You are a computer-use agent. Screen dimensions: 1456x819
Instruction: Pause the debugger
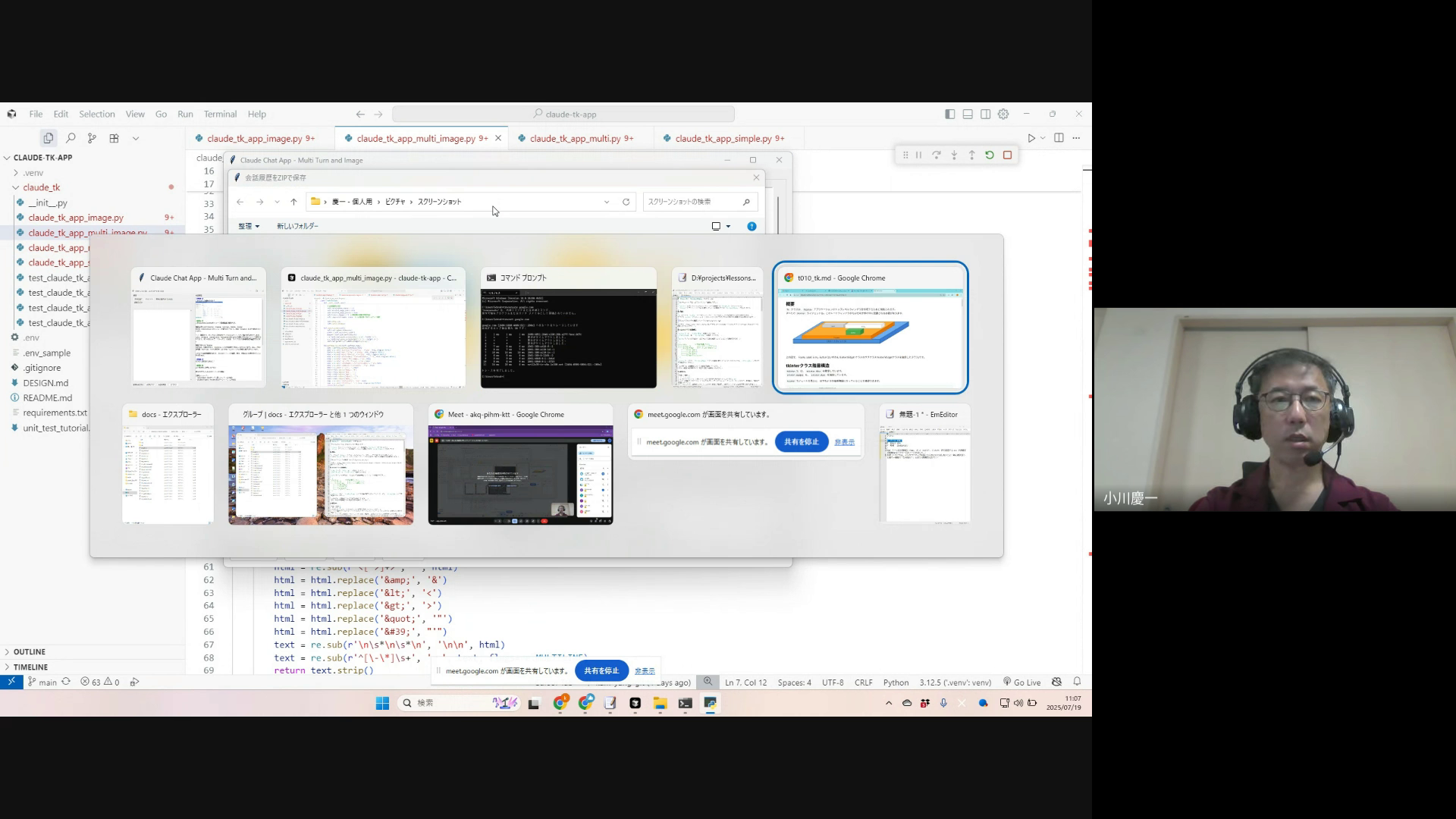(918, 155)
